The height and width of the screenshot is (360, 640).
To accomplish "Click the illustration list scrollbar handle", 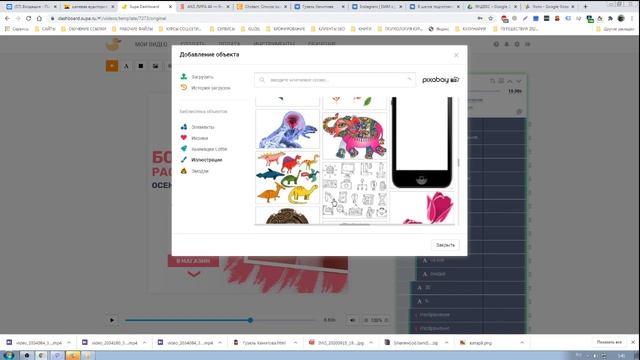I will click(458, 162).
